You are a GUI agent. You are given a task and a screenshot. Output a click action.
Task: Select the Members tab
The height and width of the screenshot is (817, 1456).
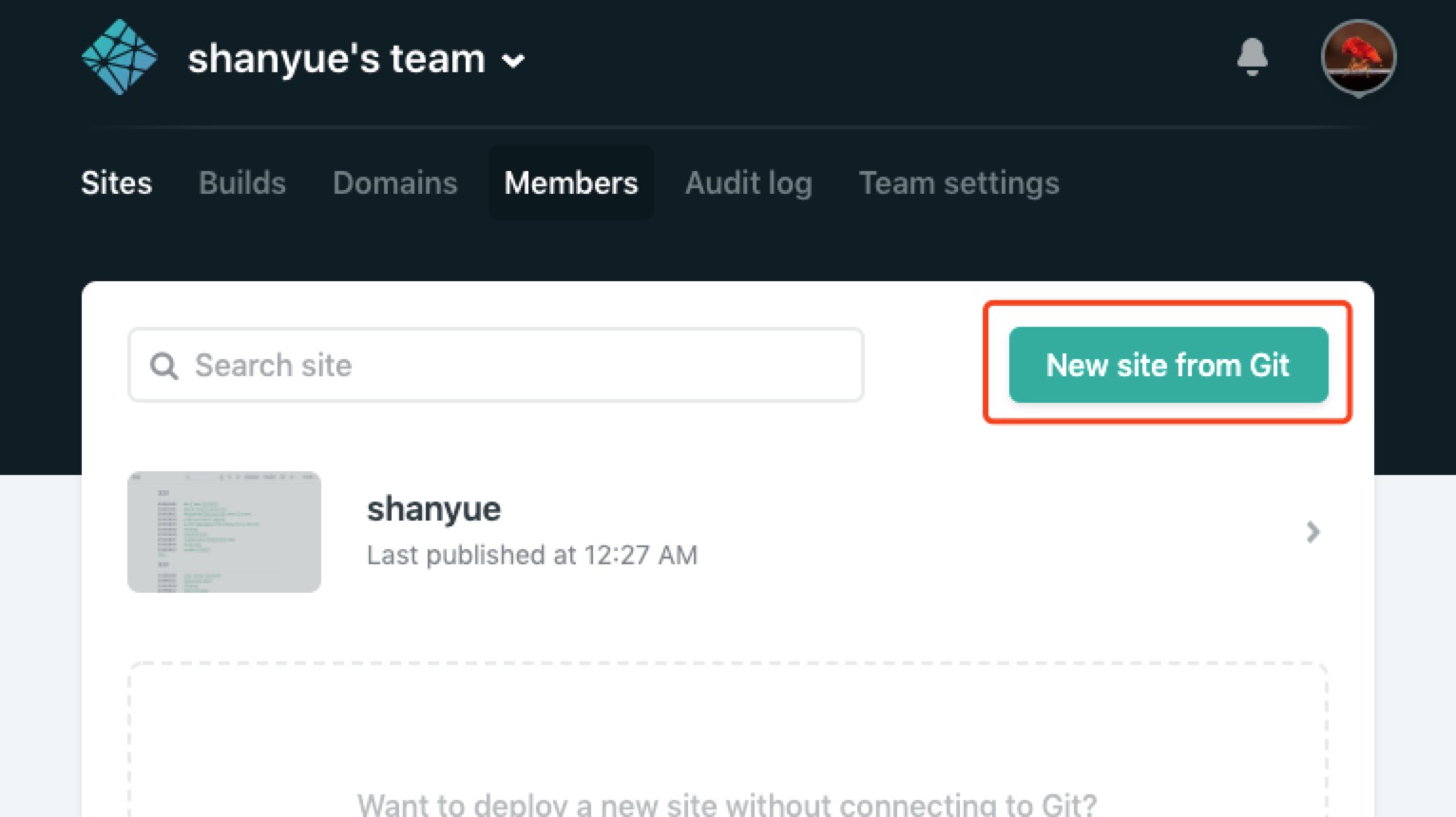click(x=571, y=182)
